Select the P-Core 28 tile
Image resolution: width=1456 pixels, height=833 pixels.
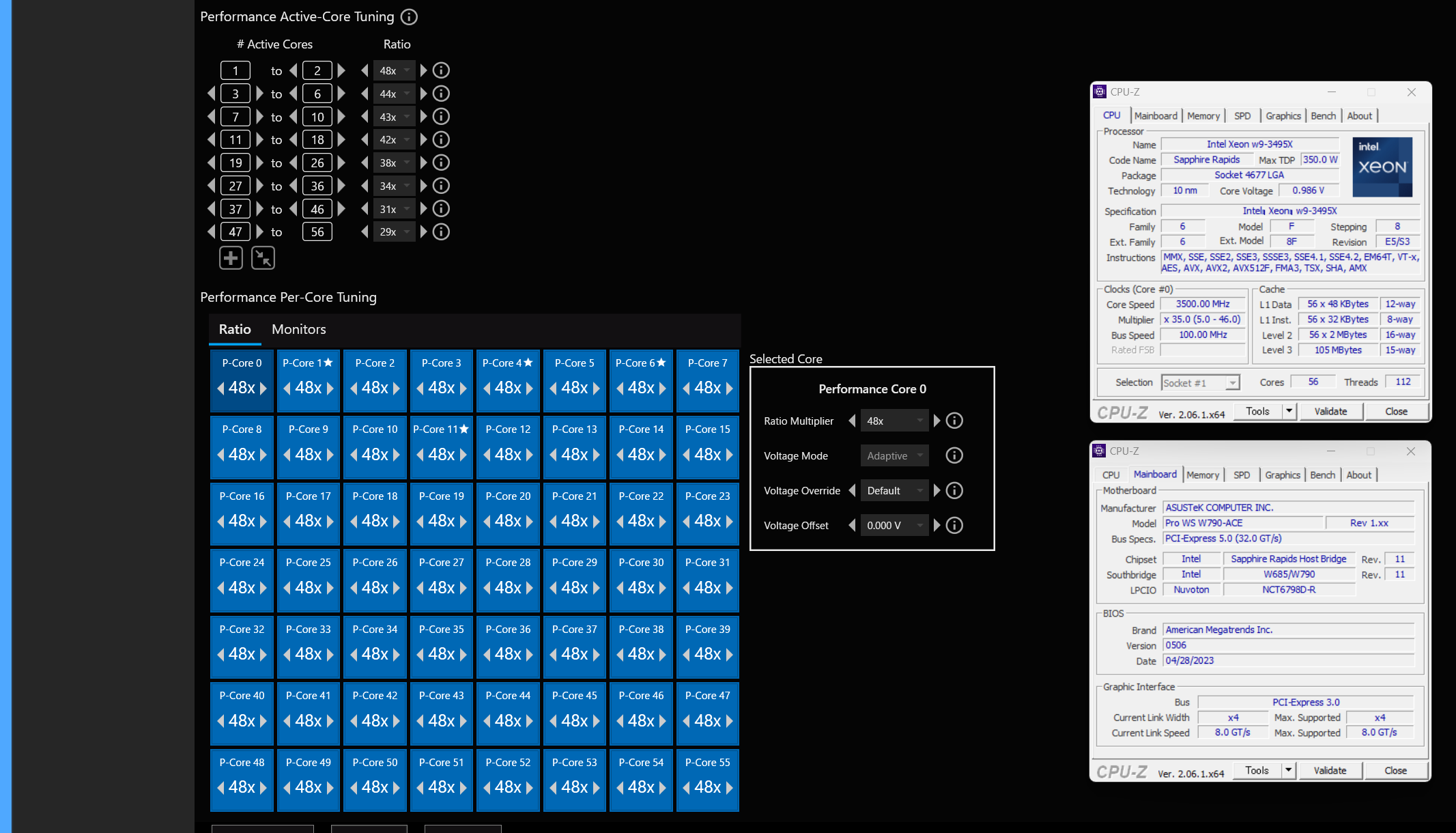click(508, 580)
